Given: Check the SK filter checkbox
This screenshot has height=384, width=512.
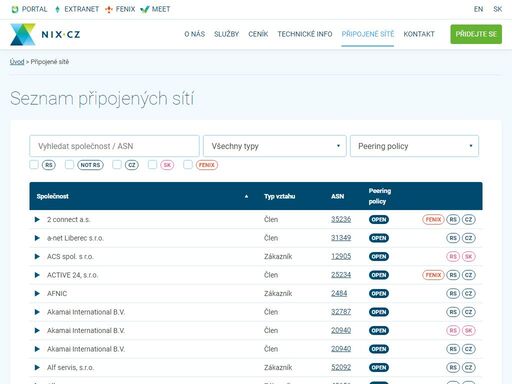Looking at the screenshot, I should (152, 165).
